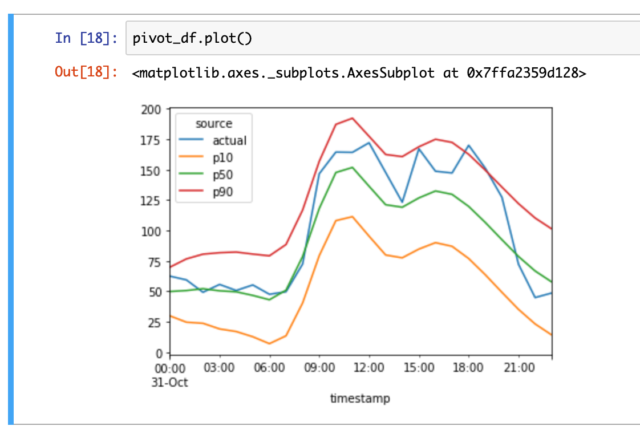Click the 50 y-axis tick label
Viewport: 640px width, 430px height.
pyautogui.click(x=154, y=292)
